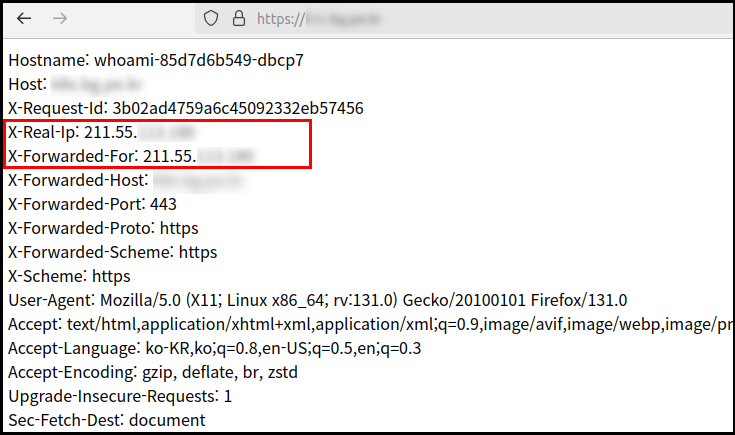Click the X-Forwarded-Scheme https line
This screenshot has height=435, width=735.
[x=112, y=252]
